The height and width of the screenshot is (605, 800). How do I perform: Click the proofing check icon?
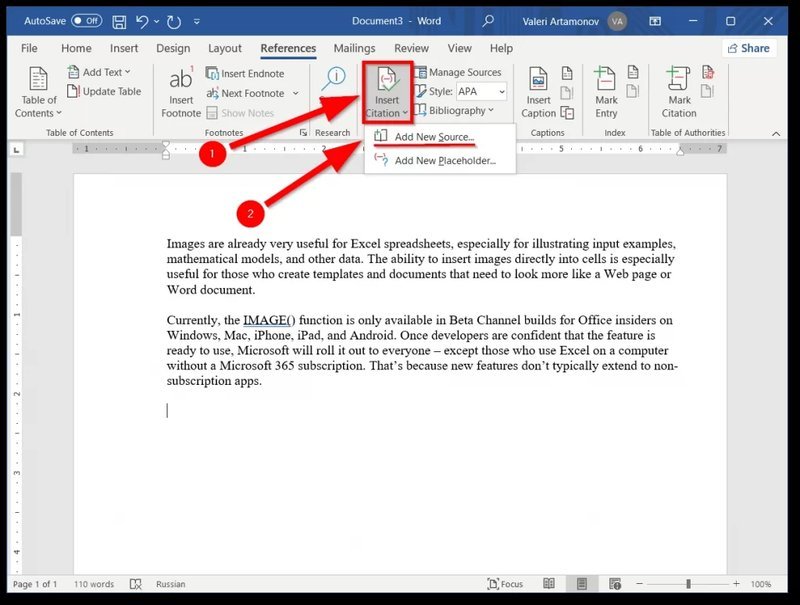tap(135, 584)
